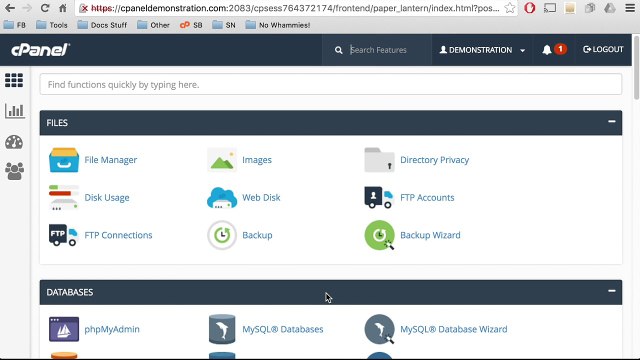Image resolution: width=640 pixels, height=360 pixels.
Task: Click the Images icon
Action: tap(222, 160)
